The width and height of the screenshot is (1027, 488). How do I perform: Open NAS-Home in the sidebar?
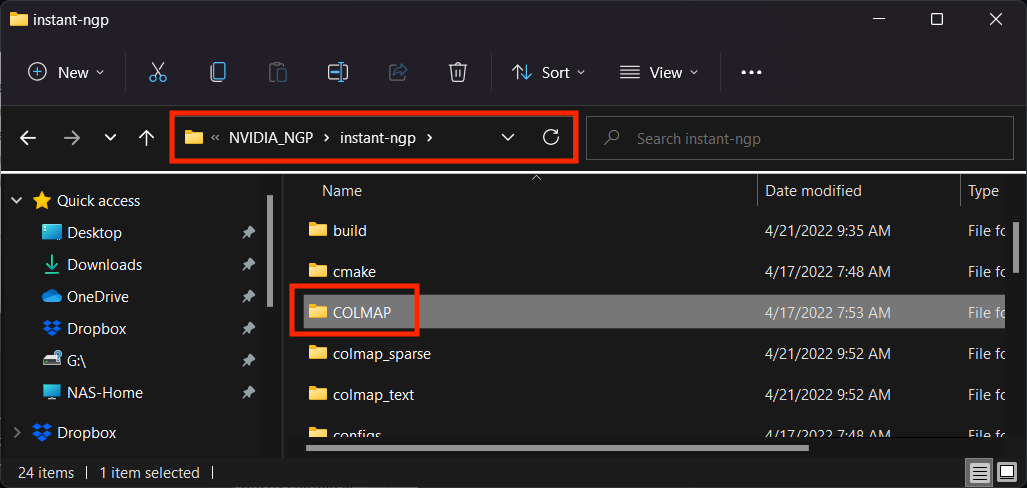(x=105, y=392)
